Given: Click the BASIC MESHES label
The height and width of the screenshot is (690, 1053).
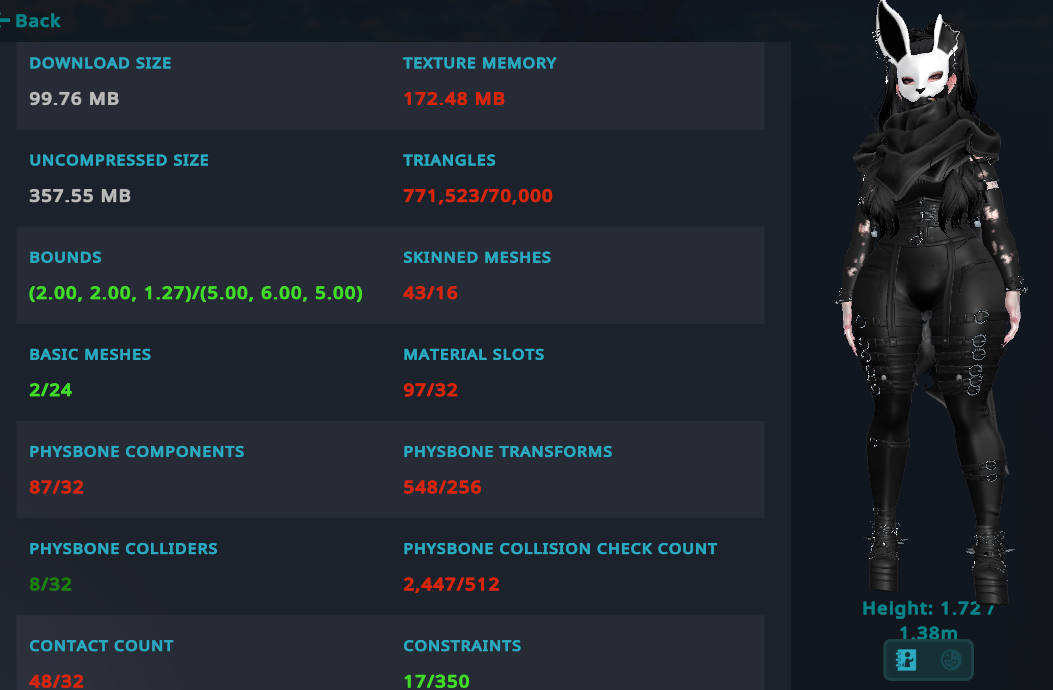Looking at the screenshot, I should pos(90,355).
